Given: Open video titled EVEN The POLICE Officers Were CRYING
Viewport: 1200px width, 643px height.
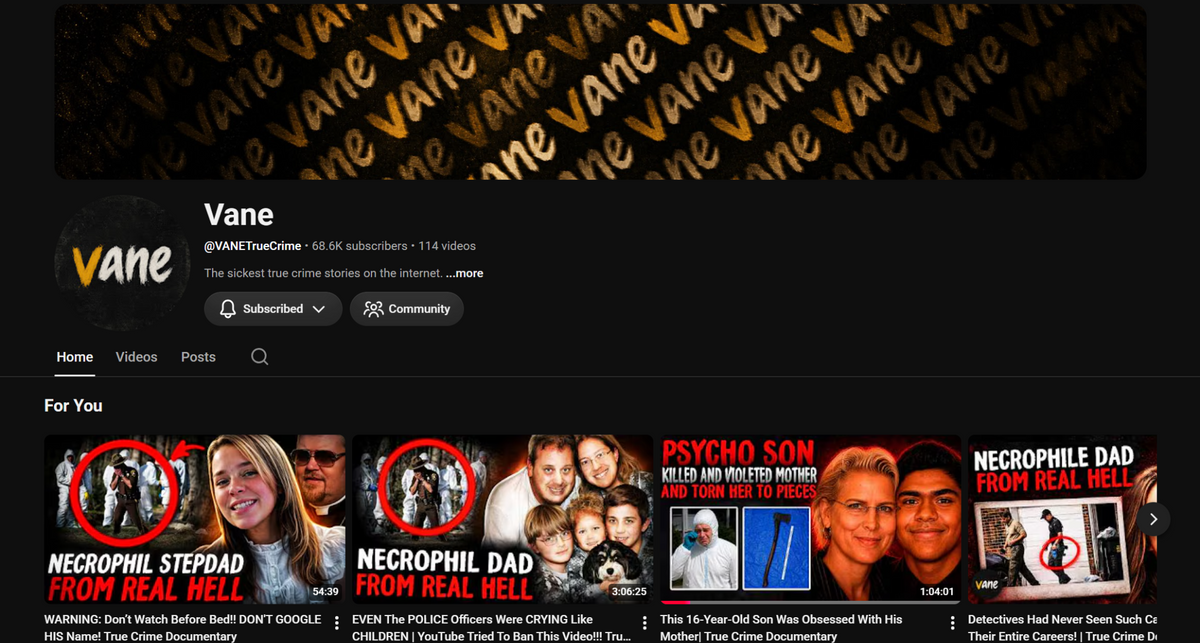Looking at the screenshot, I should click(x=492, y=628).
